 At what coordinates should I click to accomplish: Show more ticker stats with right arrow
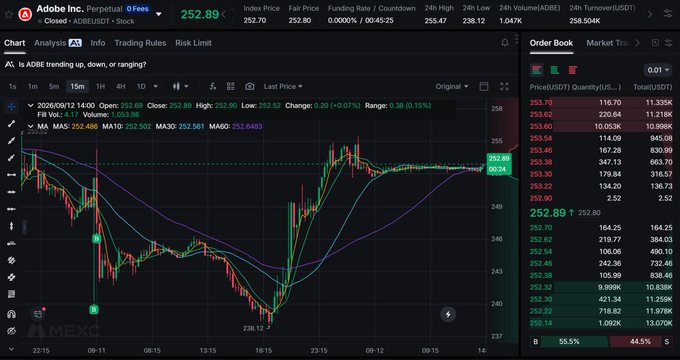[x=650, y=14]
